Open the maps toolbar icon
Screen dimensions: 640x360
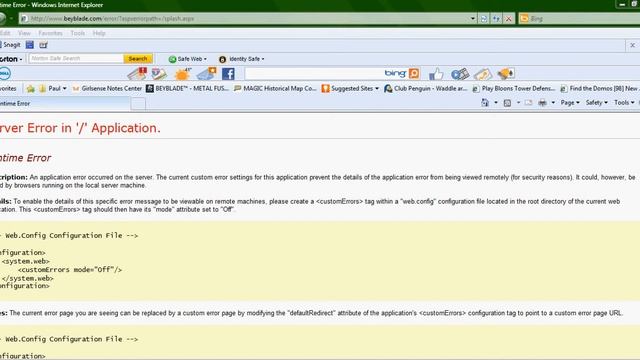(x=159, y=73)
